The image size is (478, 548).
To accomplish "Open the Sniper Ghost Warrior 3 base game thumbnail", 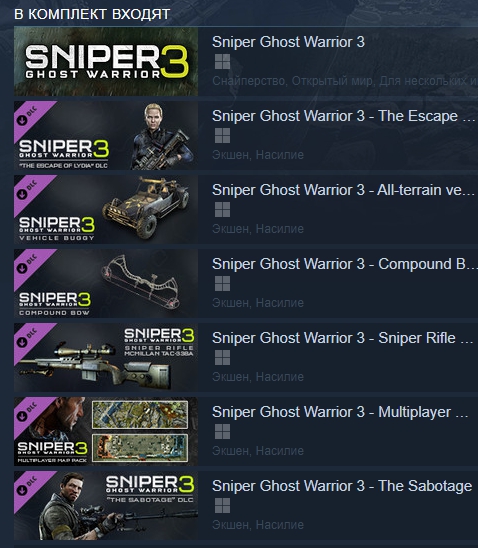I will coord(106,62).
